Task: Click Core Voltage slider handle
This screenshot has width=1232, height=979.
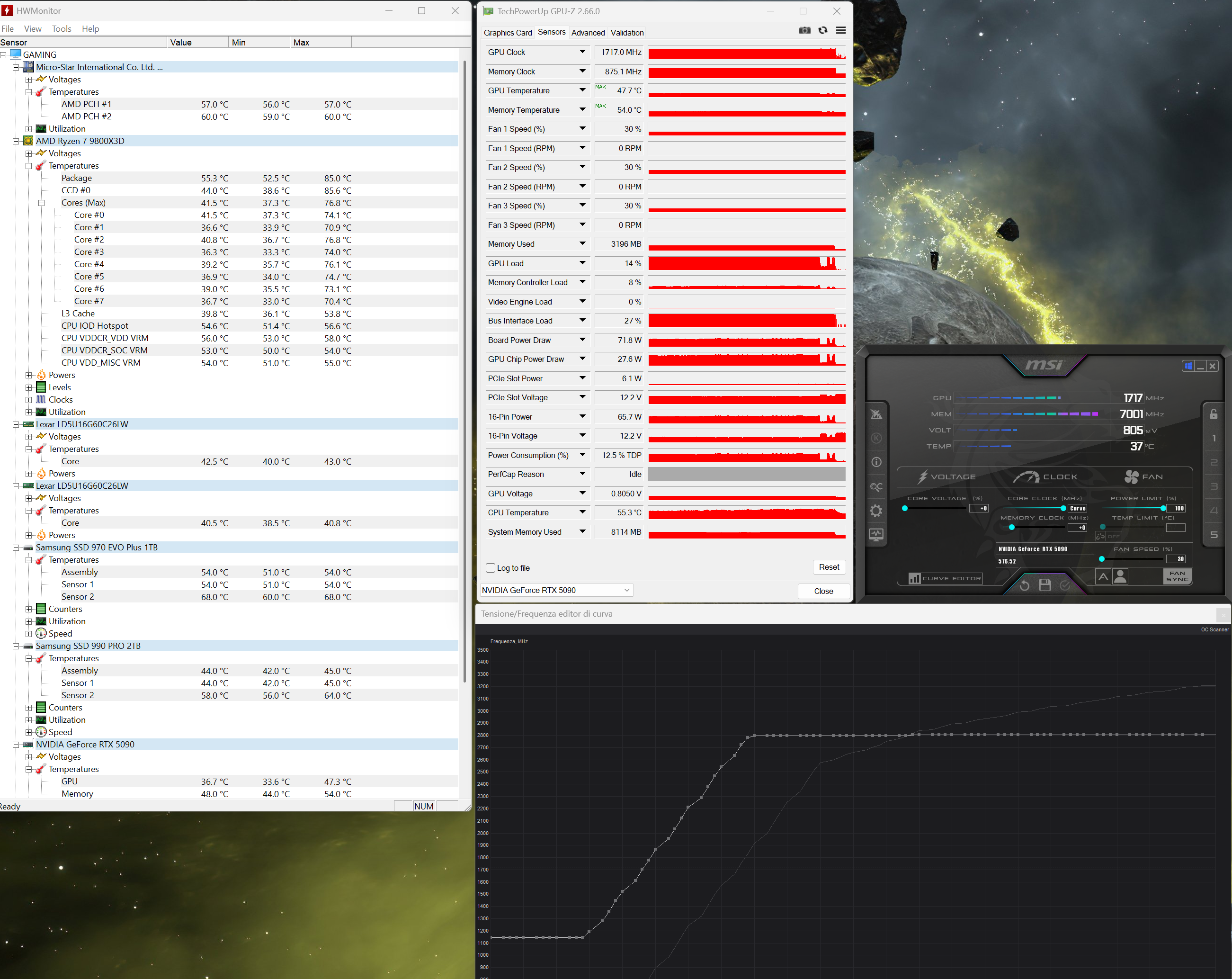Action: click(x=904, y=508)
